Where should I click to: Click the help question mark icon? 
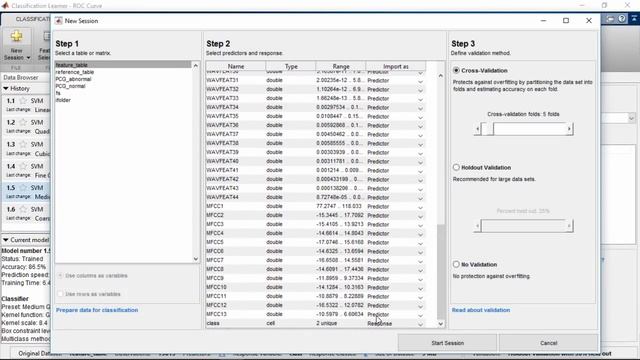622,19
